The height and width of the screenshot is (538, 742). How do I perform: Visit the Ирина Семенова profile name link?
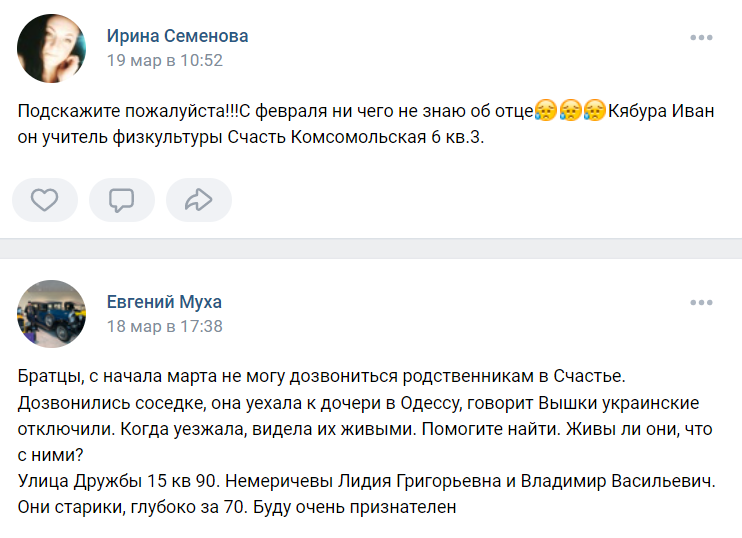177,37
